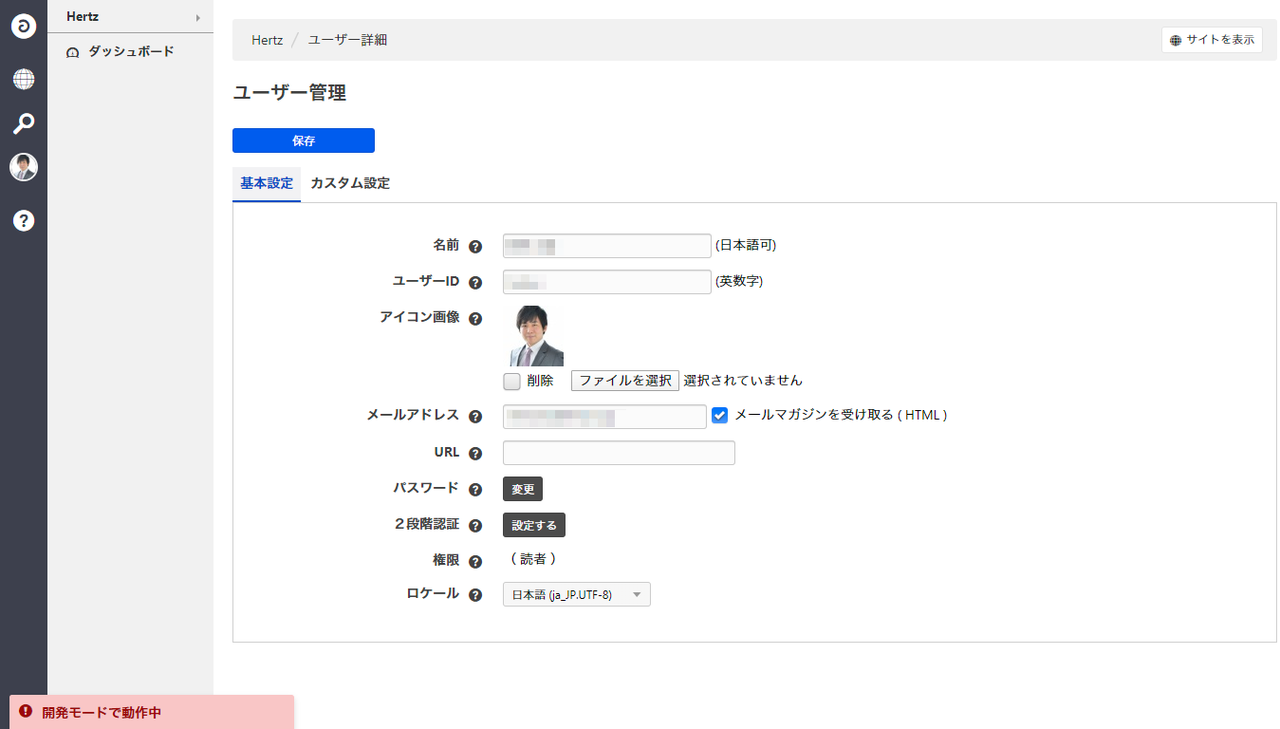Click the URL input field
Screen dimensions: 1280x729
(618, 453)
